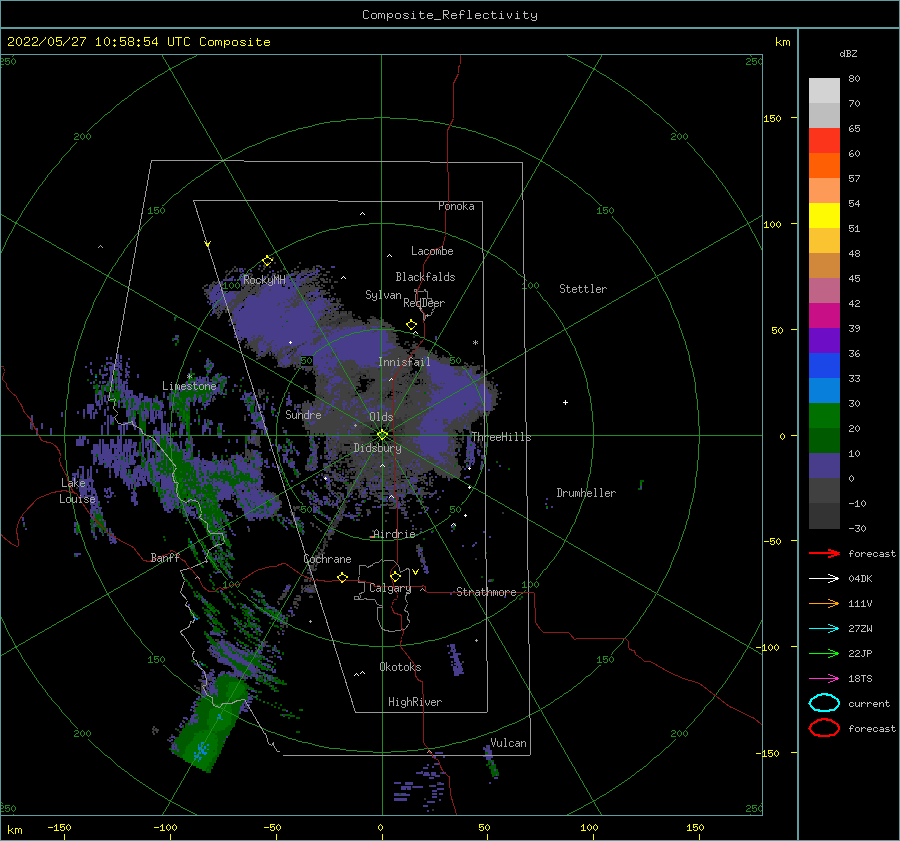Select the purple swatch between 39 and 36 dBZ
900x841 pixels.
pos(824,341)
